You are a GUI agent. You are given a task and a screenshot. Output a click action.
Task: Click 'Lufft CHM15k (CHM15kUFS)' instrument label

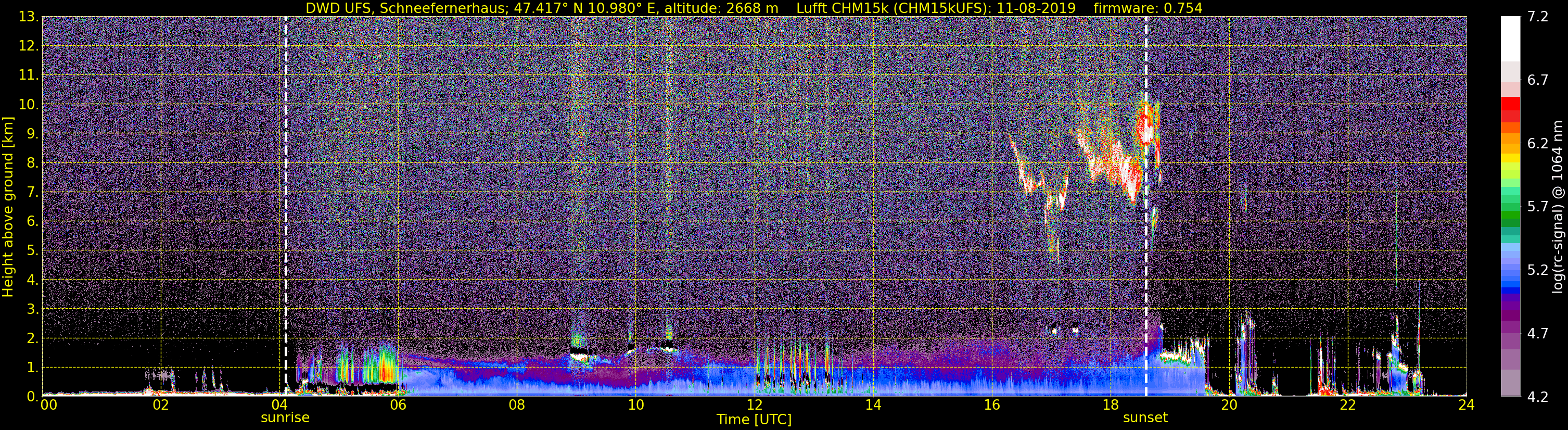coord(893,8)
